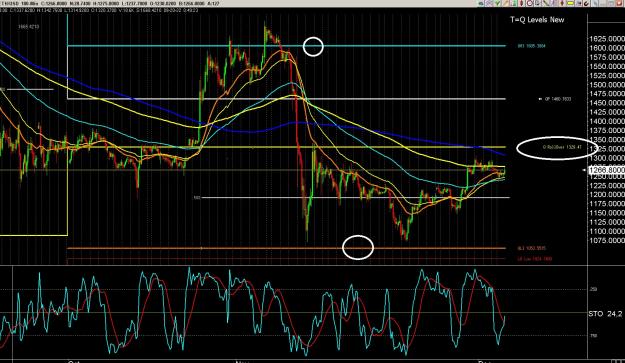Image resolution: width=625 pixels, height=363 pixels.
Task: Click the red icon at toolbar's far right
Action: [x=619, y=3]
